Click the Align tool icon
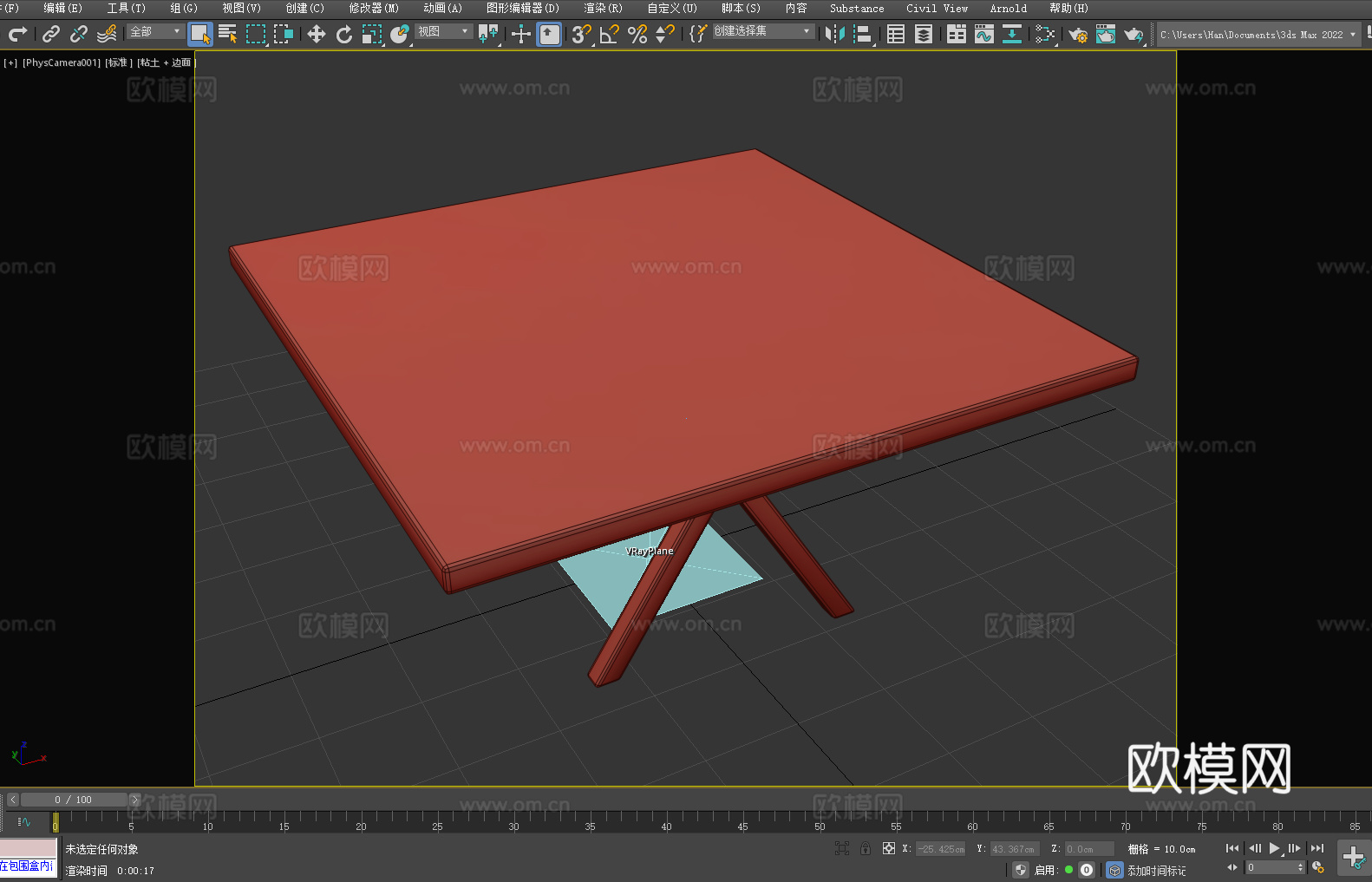Image resolution: width=1372 pixels, height=882 pixels. tap(863, 34)
